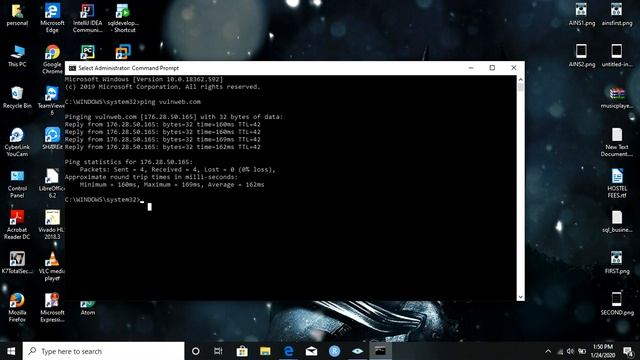This screenshot has width=640, height=360.
Task: Open the battery status tray icon
Action: click(582, 351)
